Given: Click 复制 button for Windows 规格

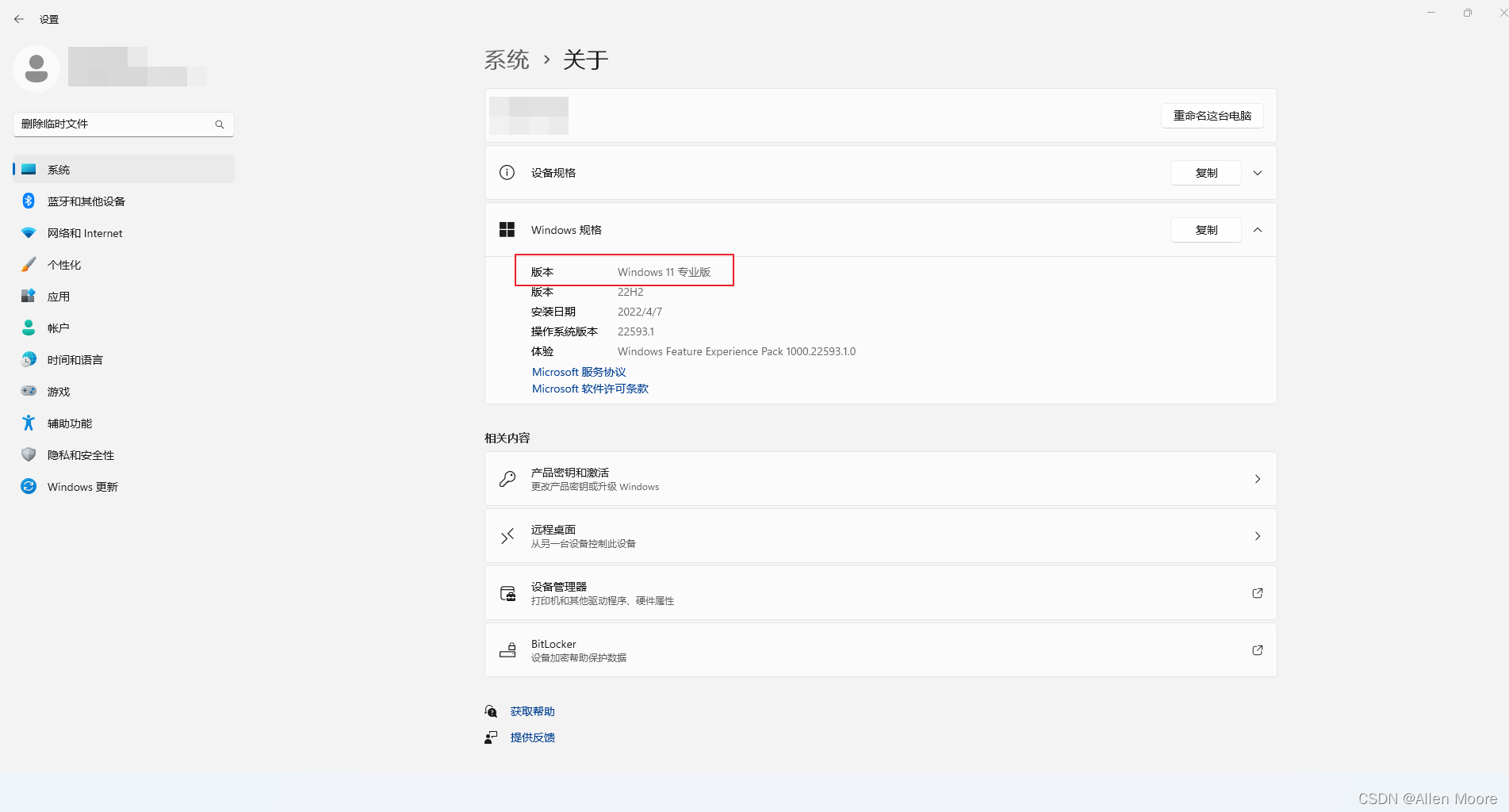Looking at the screenshot, I should (1206, 230).
